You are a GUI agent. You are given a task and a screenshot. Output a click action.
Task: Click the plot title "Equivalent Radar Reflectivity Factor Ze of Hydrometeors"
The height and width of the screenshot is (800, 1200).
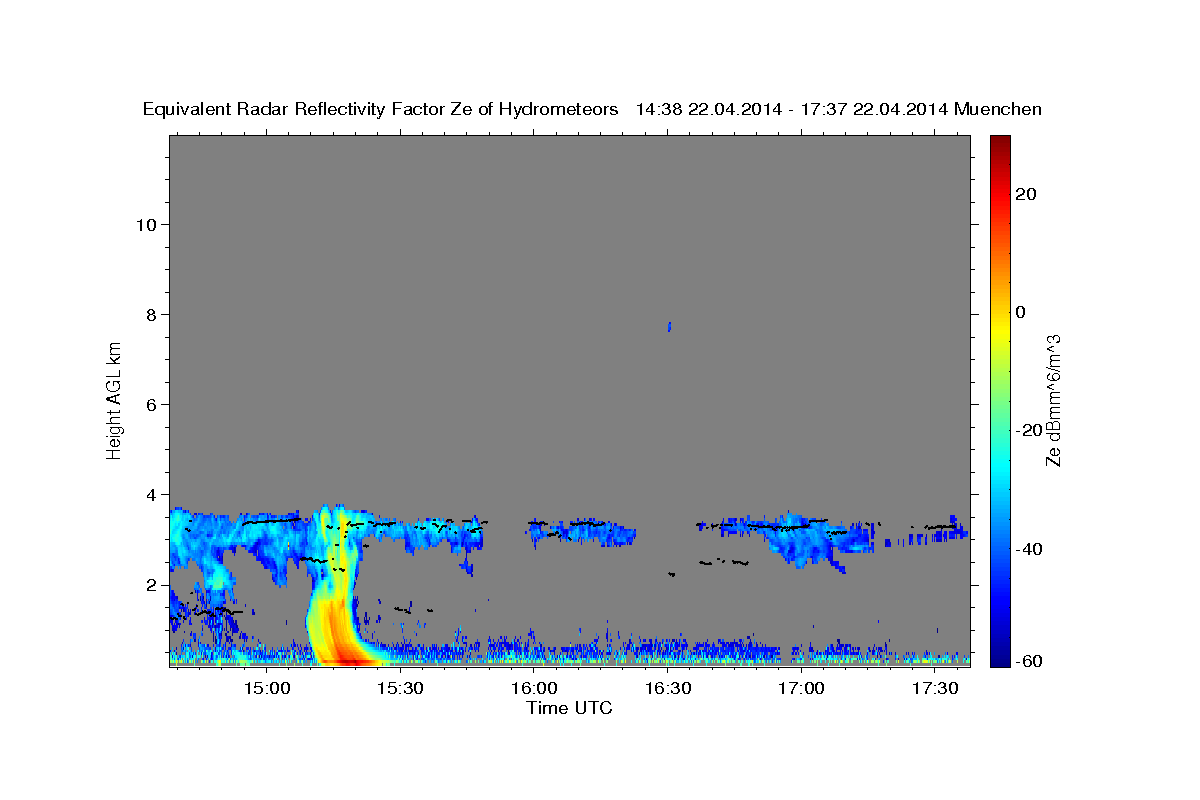click(x=380, y=110)
